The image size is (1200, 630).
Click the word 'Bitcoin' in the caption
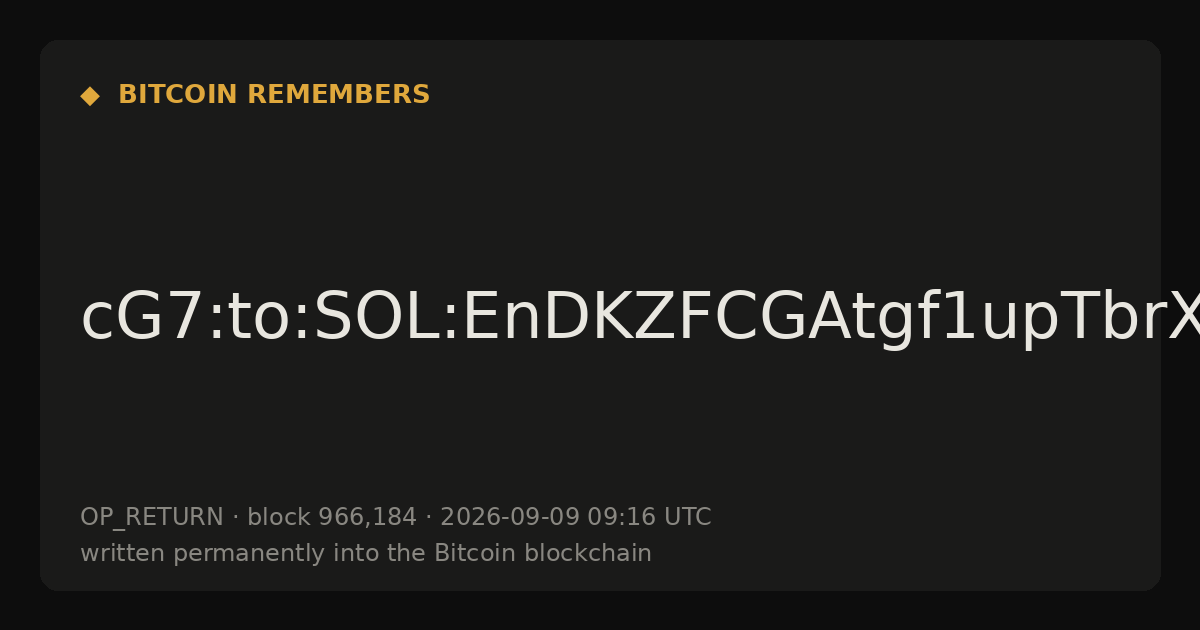coord(470,553)
